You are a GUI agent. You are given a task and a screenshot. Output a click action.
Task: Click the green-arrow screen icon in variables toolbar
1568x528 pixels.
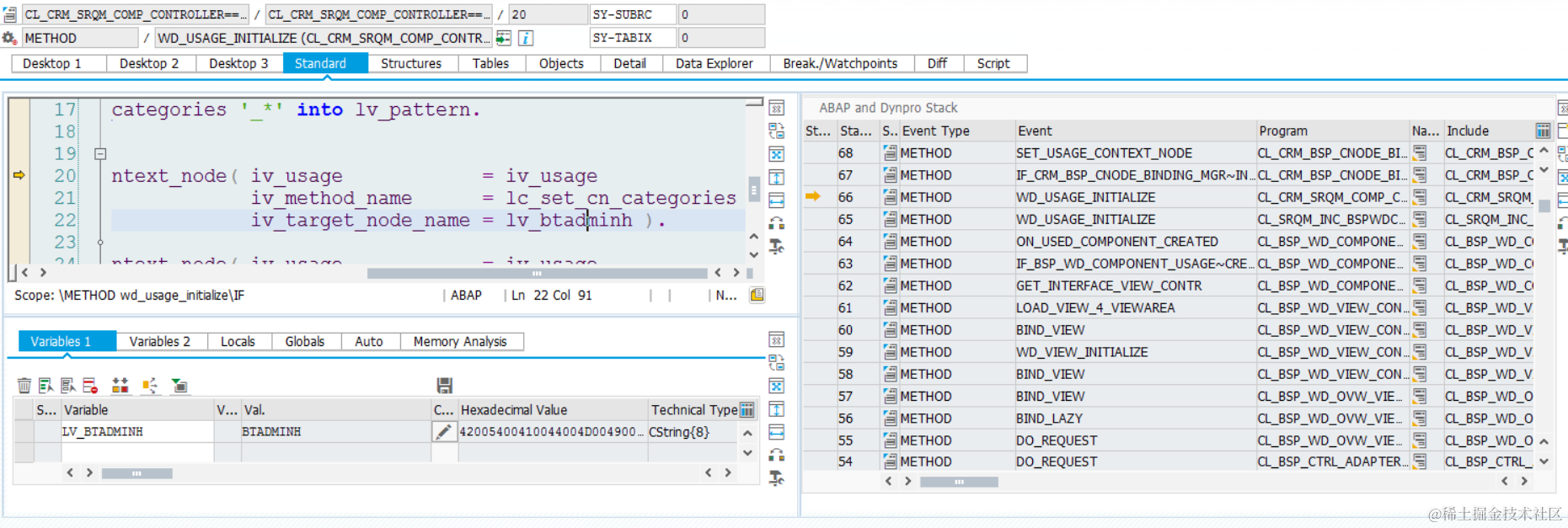(x=179, y=386)
